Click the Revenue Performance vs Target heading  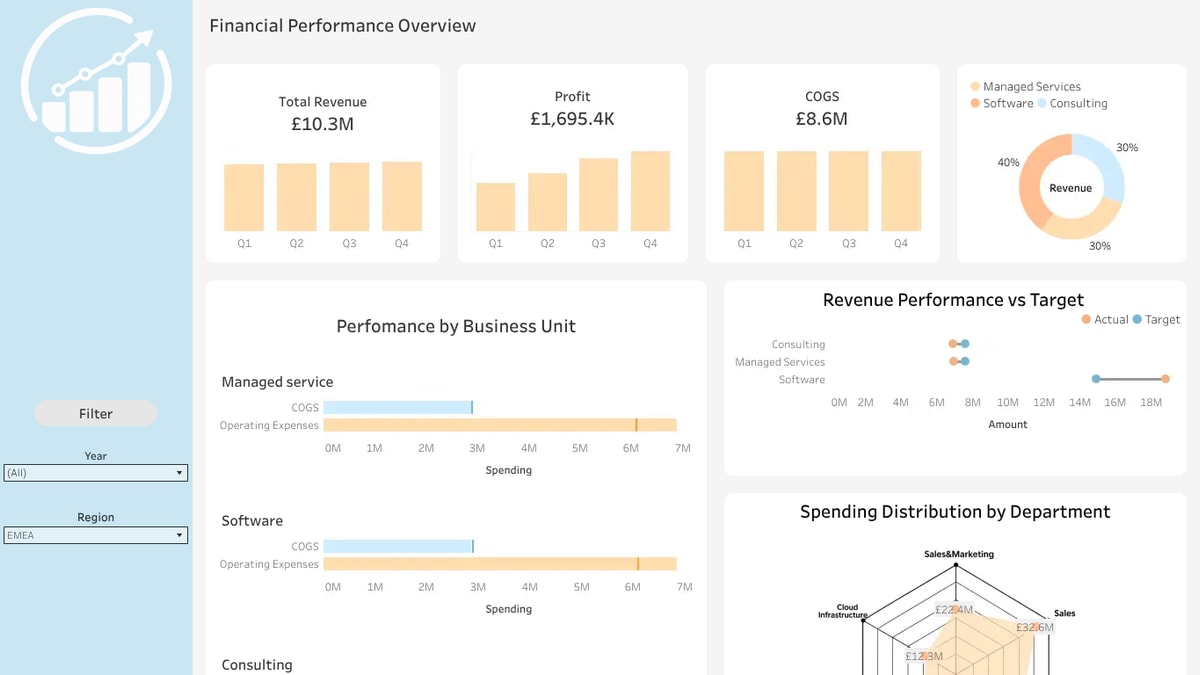(x=953, y=300)
